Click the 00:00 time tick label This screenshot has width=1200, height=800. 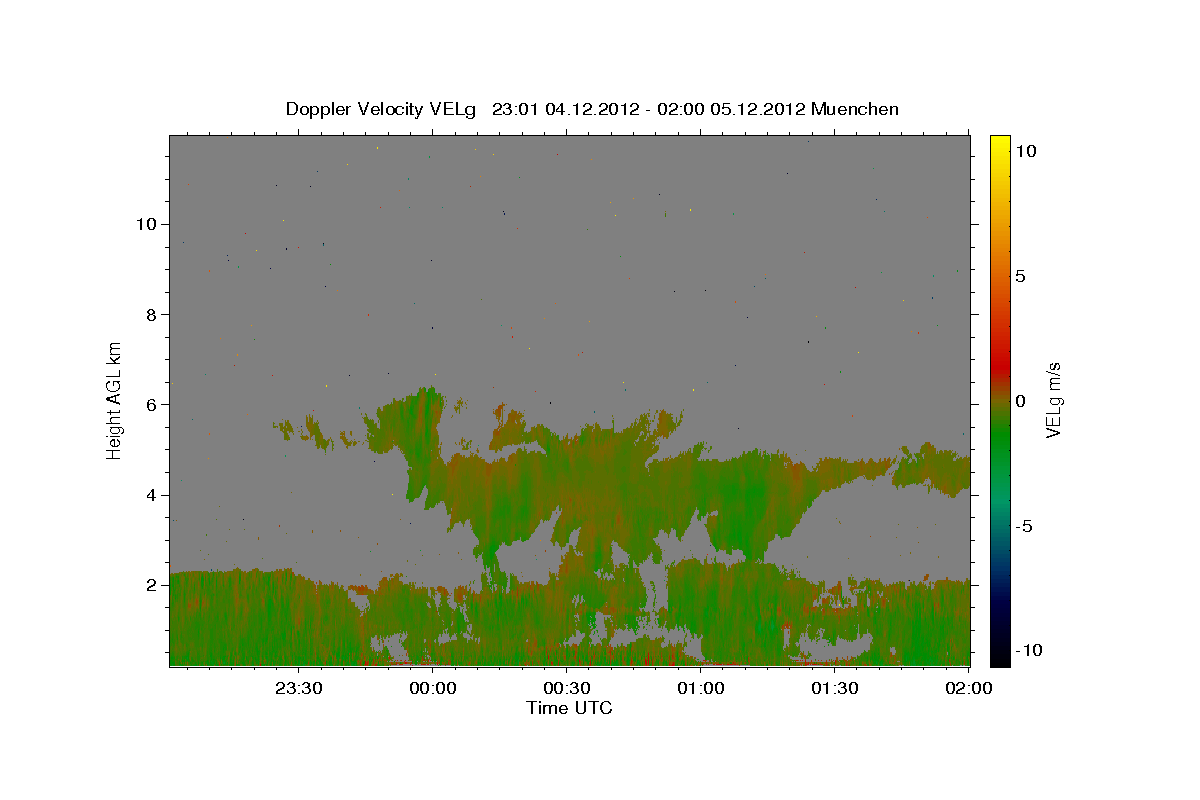click(433, 688)
